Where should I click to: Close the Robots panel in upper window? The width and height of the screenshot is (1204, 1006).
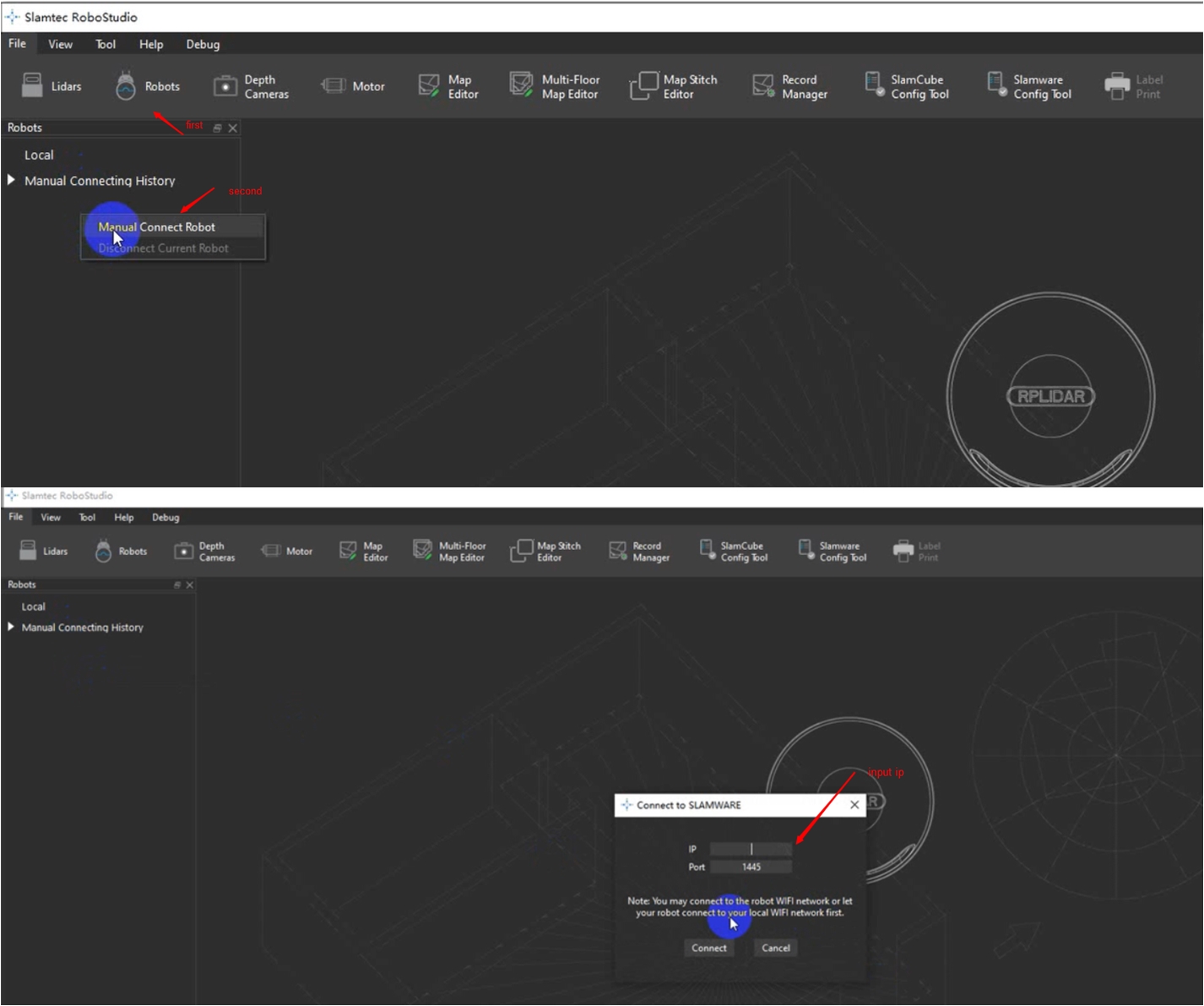pyautogui.click(x=233, y=128)
